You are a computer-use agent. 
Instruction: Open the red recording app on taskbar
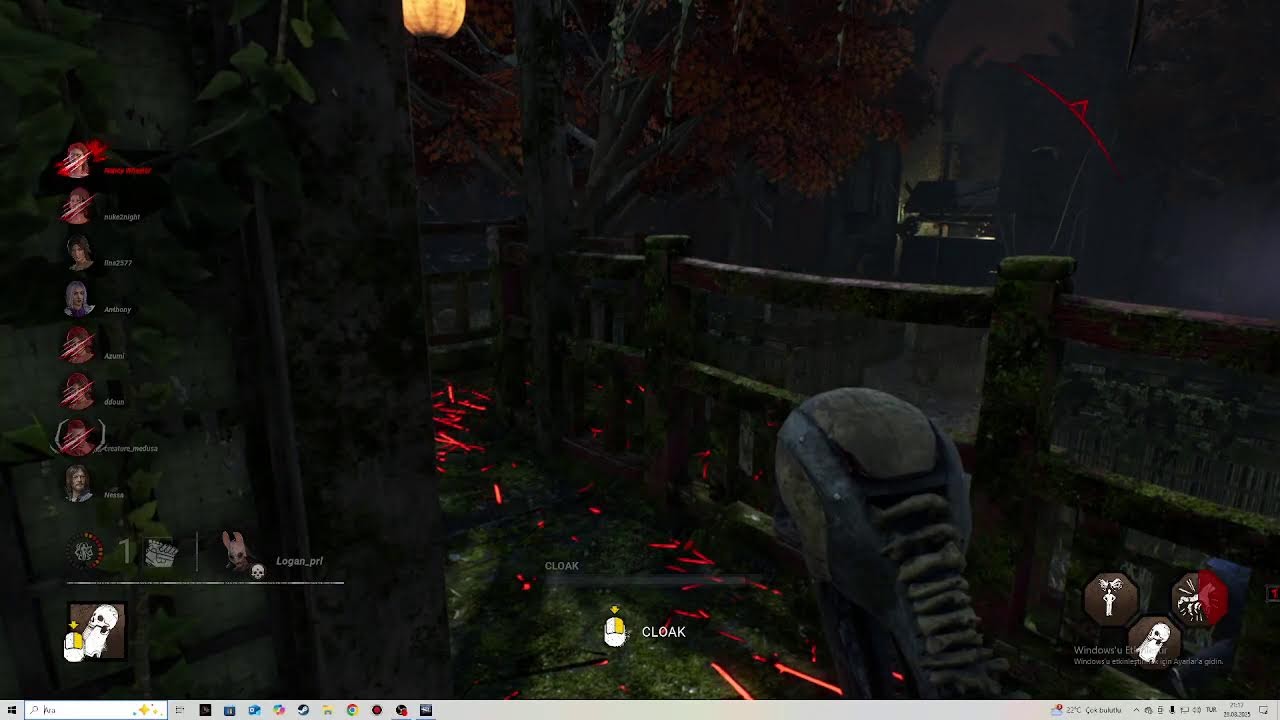(377, 710)
